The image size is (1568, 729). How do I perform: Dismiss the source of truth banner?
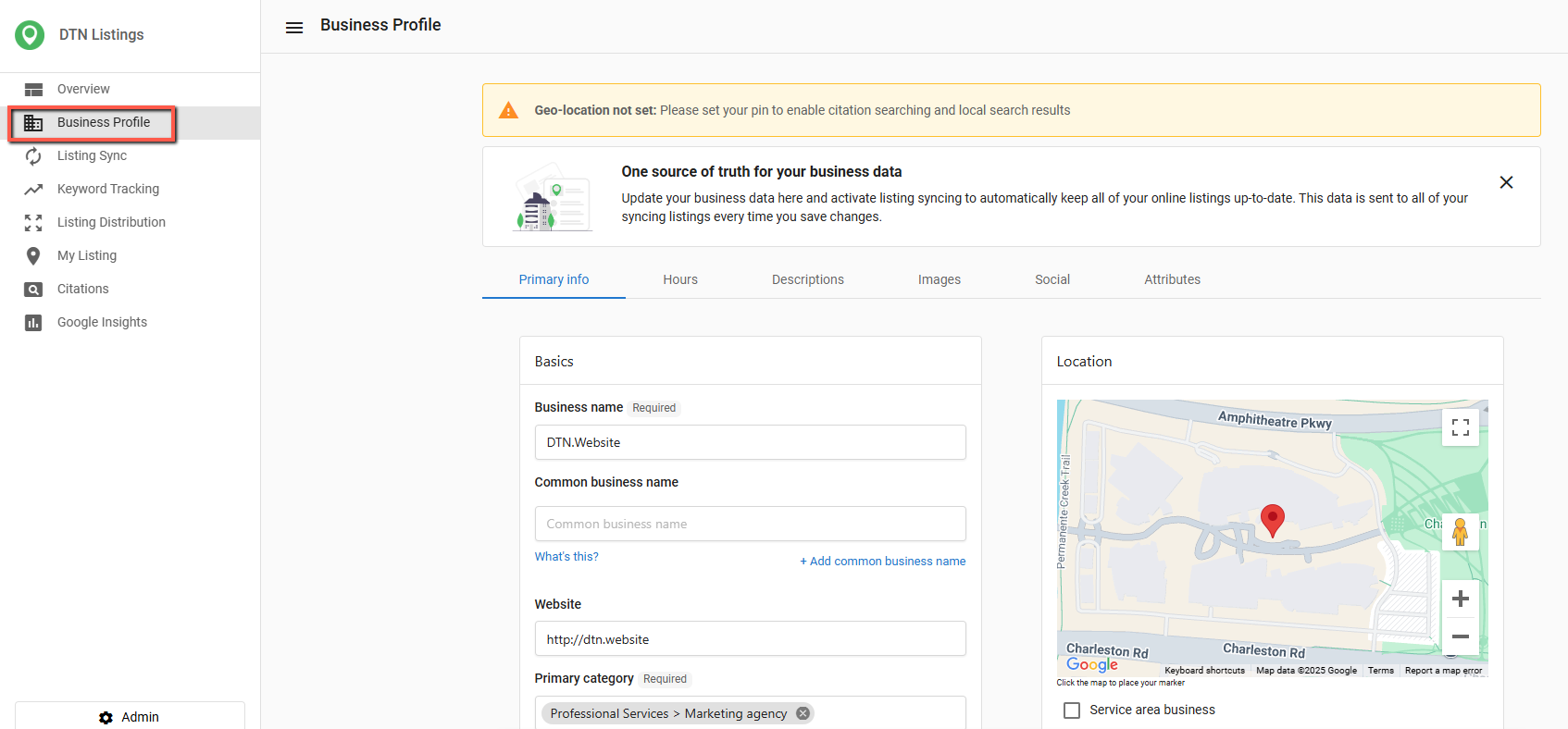point(1506,182)
